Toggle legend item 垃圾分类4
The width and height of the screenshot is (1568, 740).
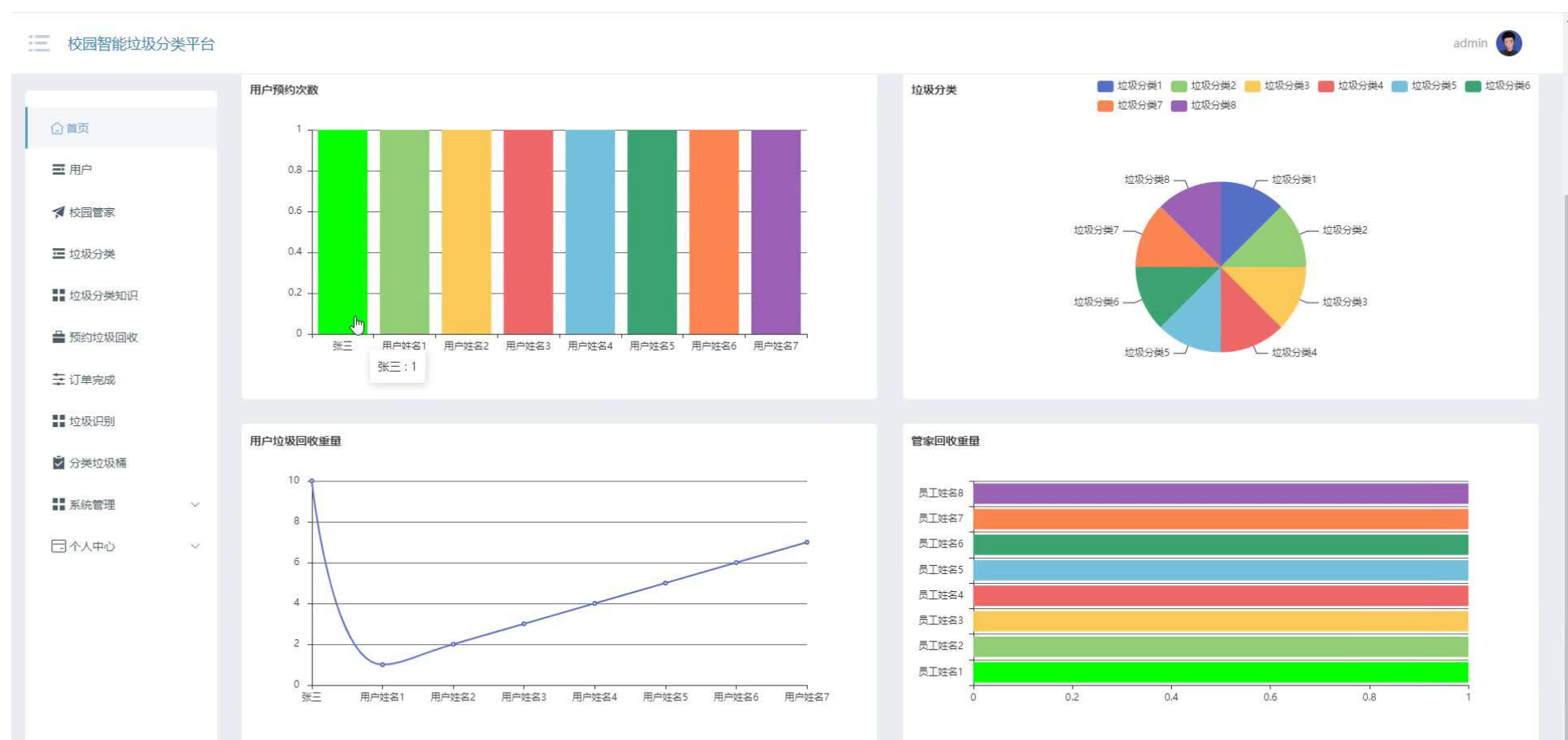pyautogui.click(x=1351, y=86)
